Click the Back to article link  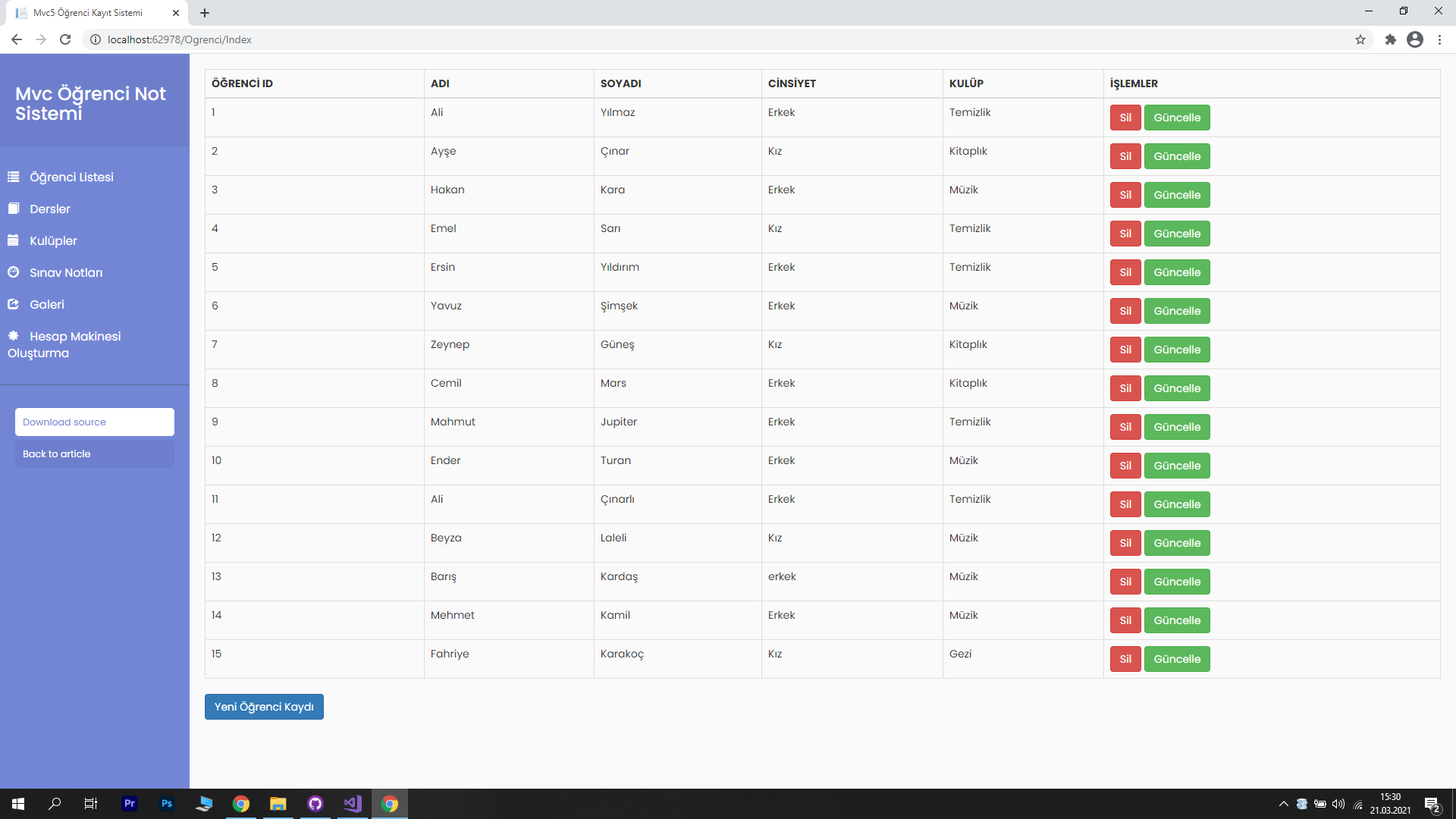tap(95, 454)
